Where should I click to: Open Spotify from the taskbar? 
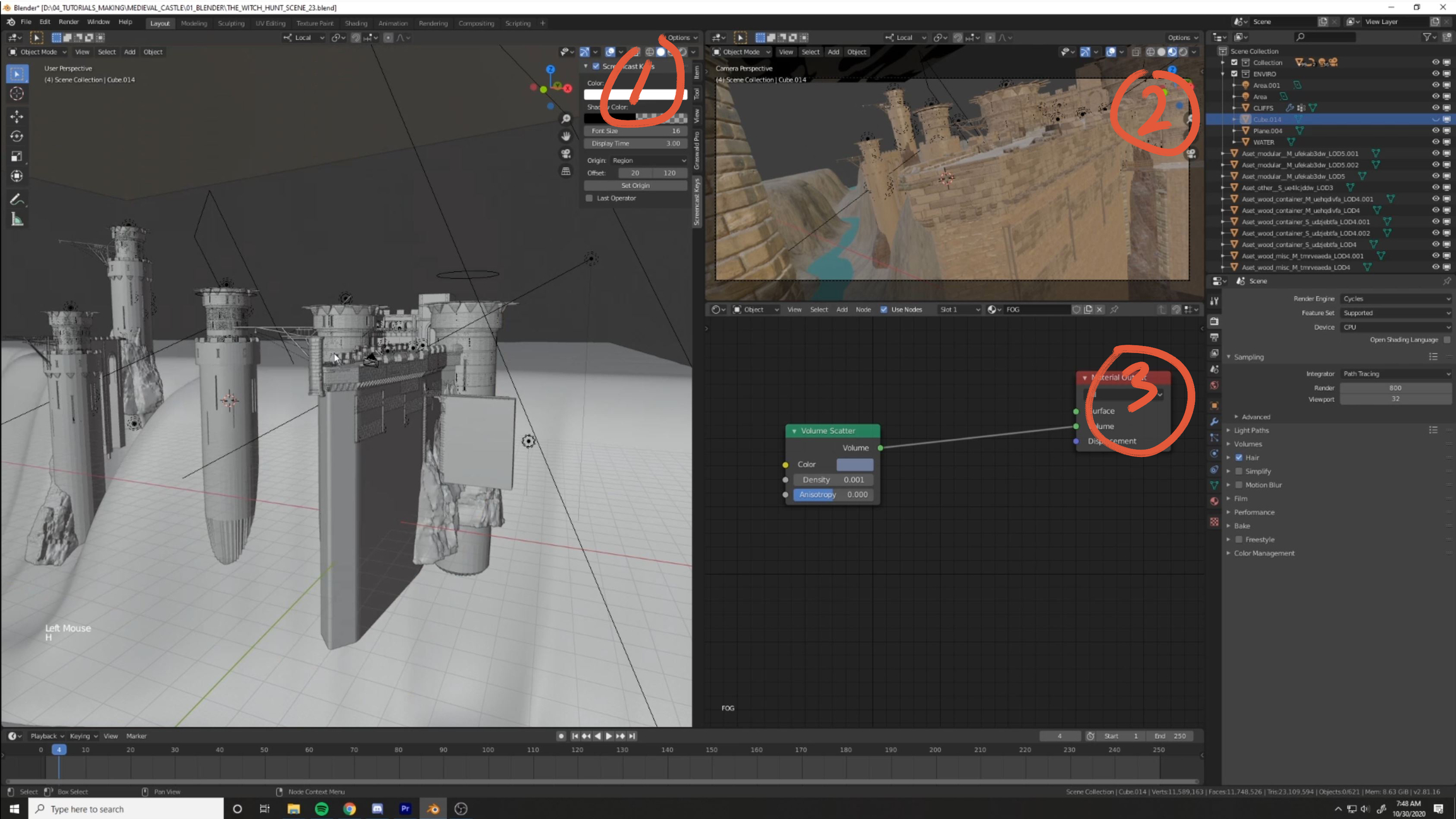(x=322, y=809)
